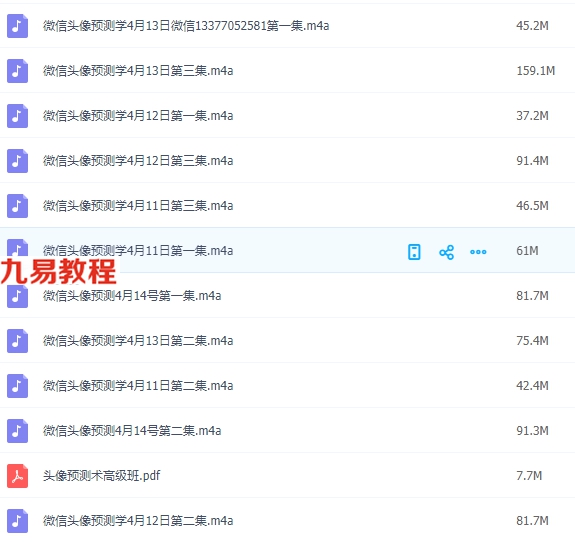Viewport: 575px width, 542px height.
Task: Open 微信头像预测学4月11日第二集.m4a
Action: pos(138,386)
